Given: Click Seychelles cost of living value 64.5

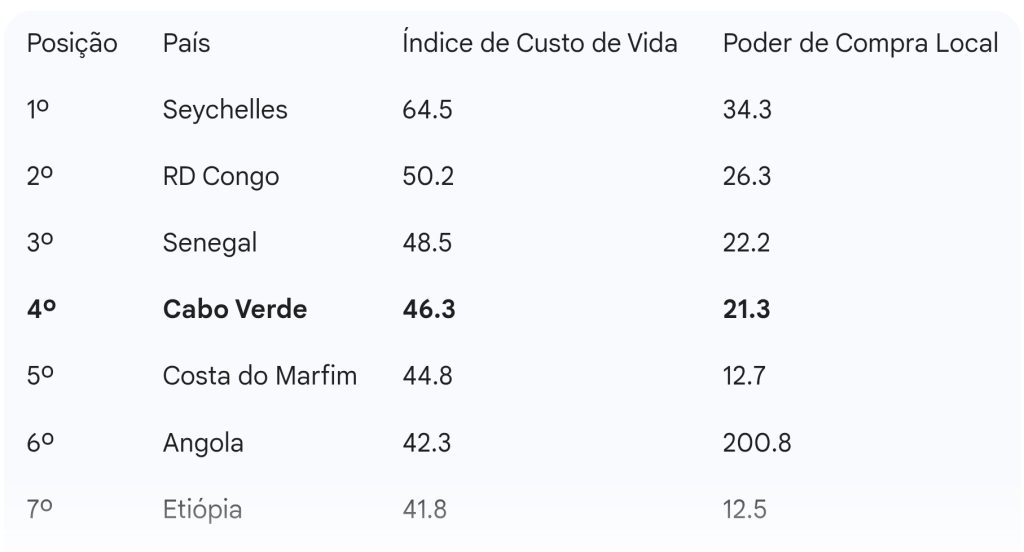Looking at the screenshot, I should pyautogui.click(x=427, y=110).
